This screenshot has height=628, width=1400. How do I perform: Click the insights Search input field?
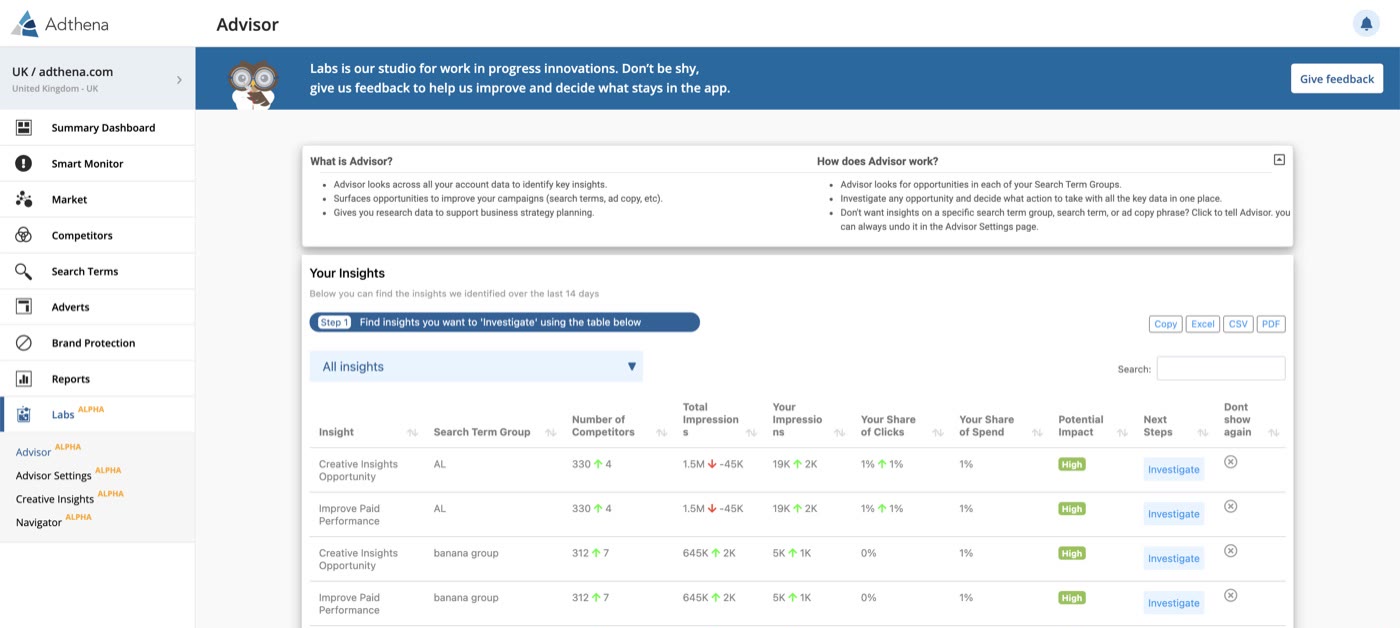1221,368
